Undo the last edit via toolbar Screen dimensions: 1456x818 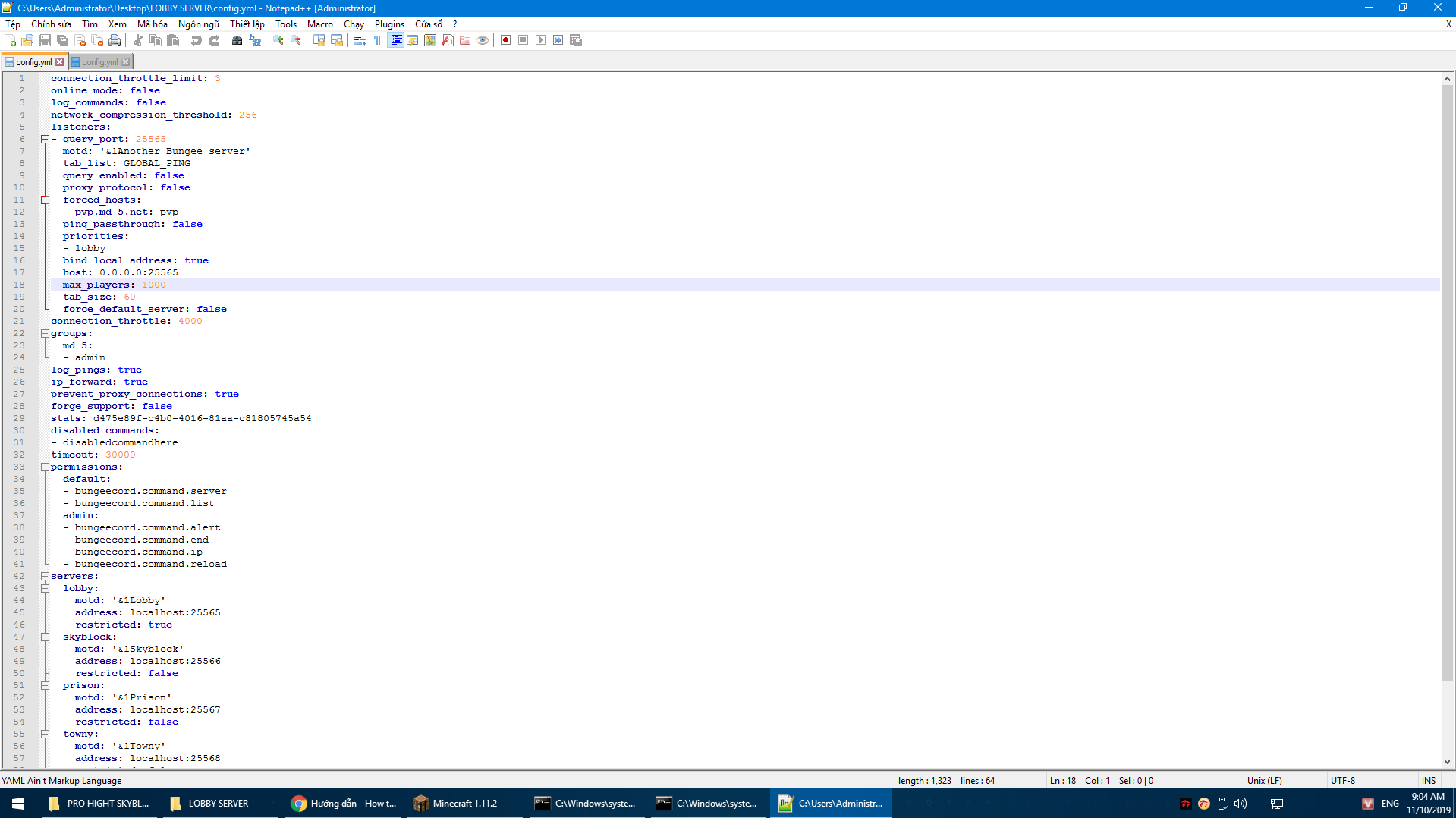click(197, 40)
